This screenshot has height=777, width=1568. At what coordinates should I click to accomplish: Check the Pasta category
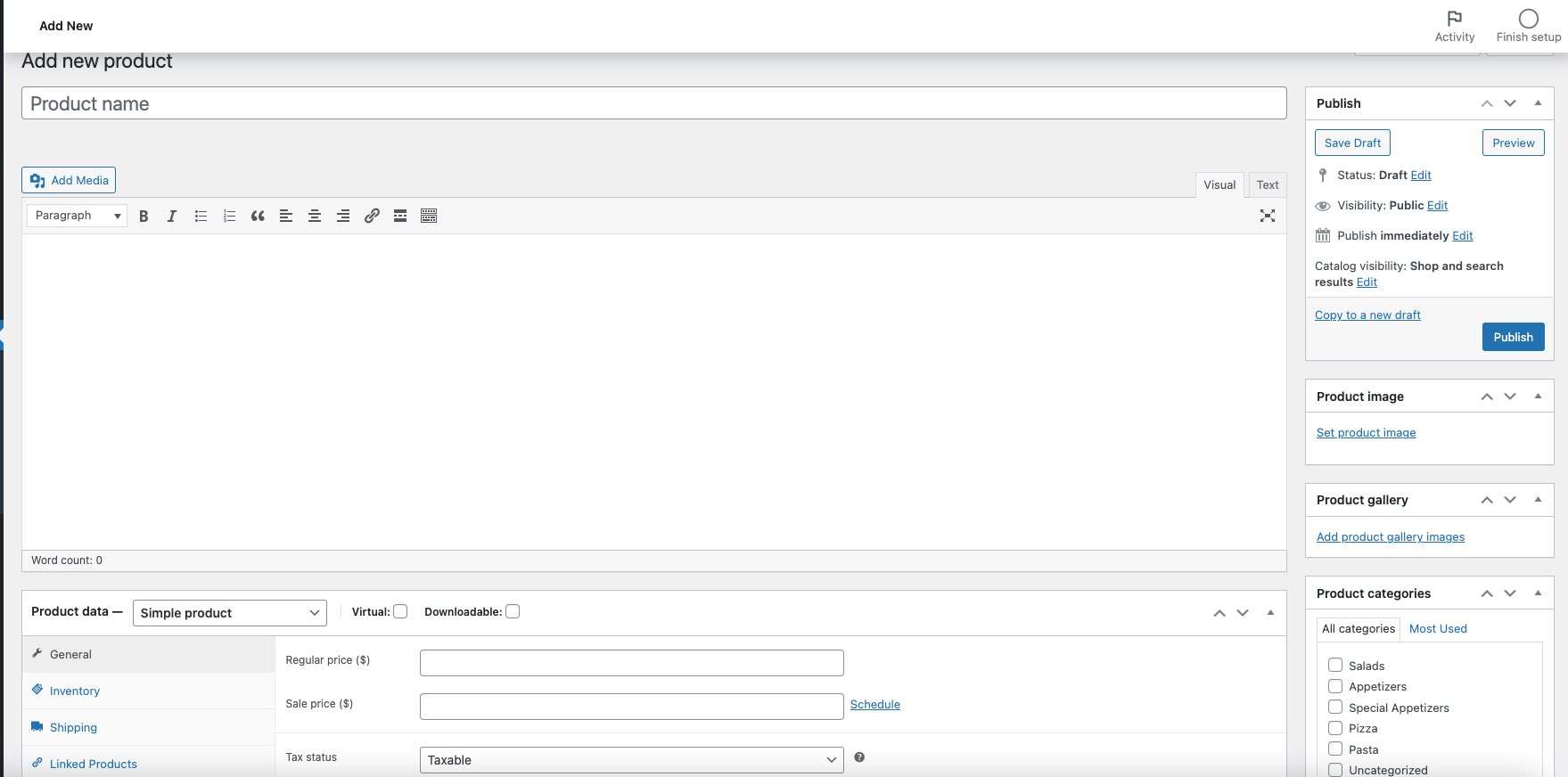[x=1335, y=748]
